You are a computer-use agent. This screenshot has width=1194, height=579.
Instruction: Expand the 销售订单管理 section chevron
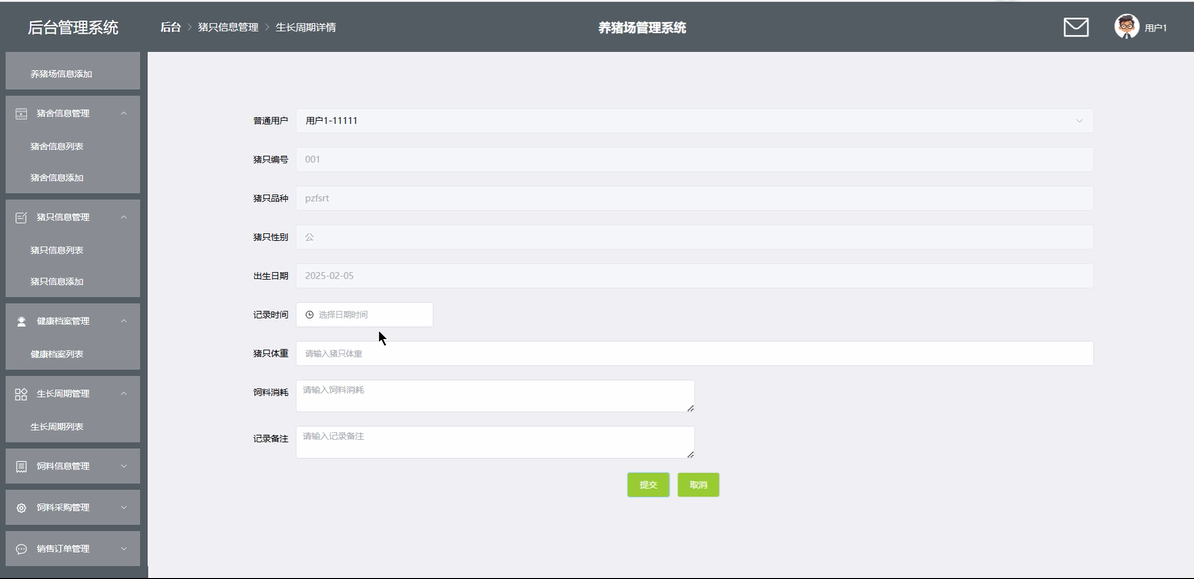123,549
